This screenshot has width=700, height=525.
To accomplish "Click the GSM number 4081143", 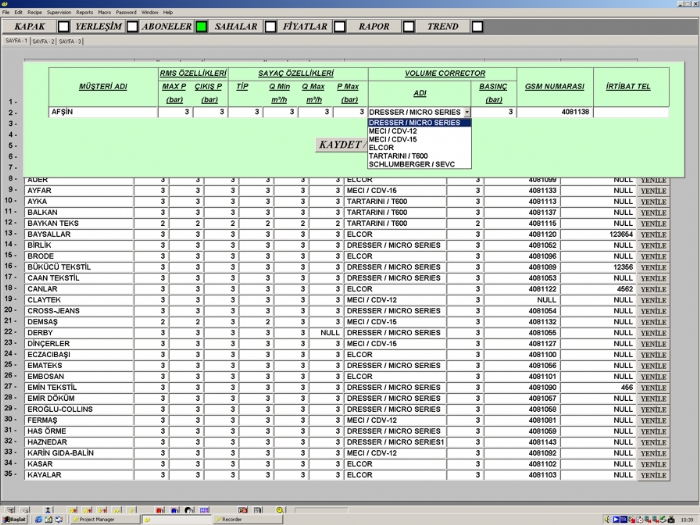I will [542, 442].
